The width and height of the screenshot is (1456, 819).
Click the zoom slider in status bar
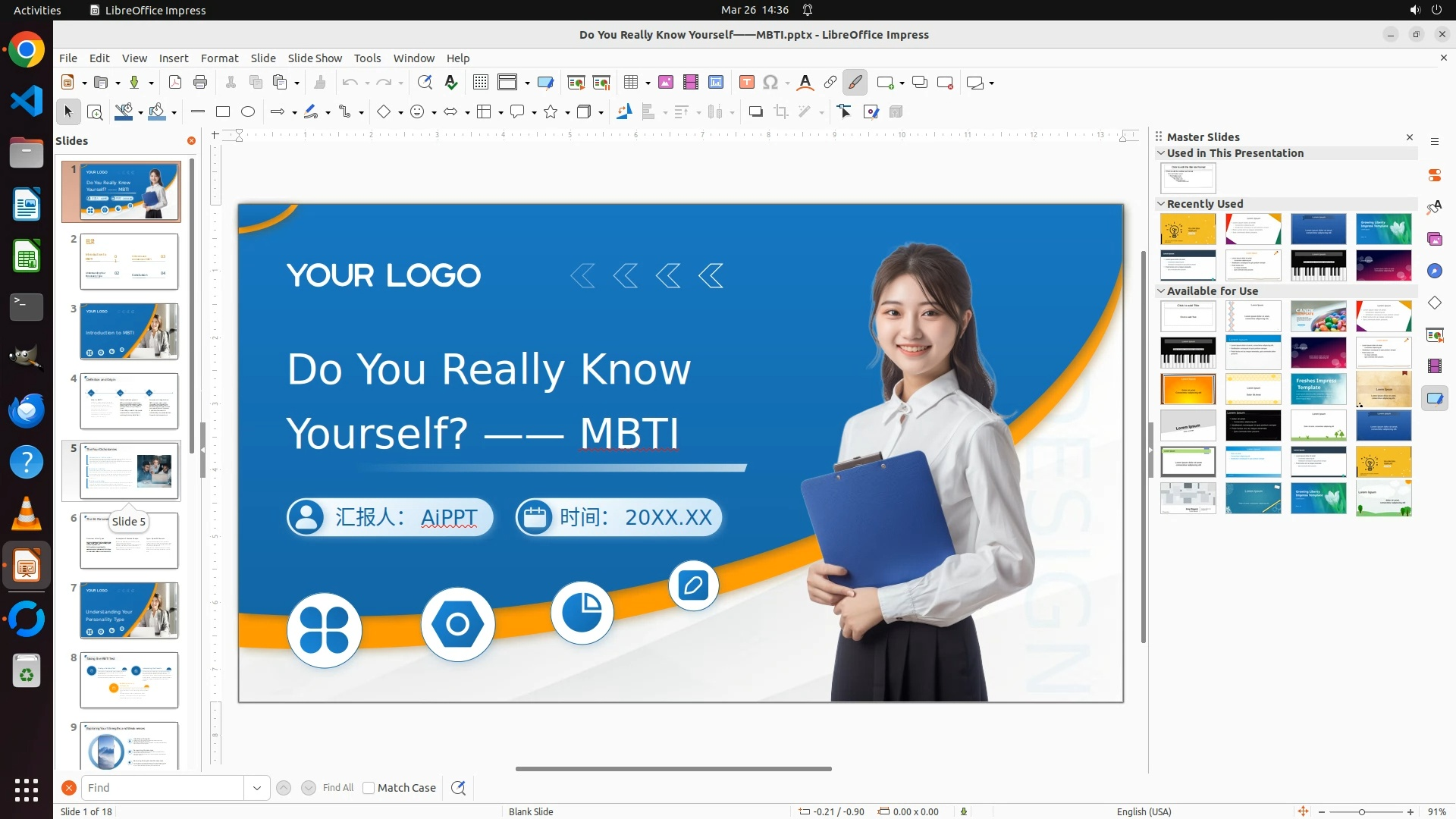tap(1362, 812)
